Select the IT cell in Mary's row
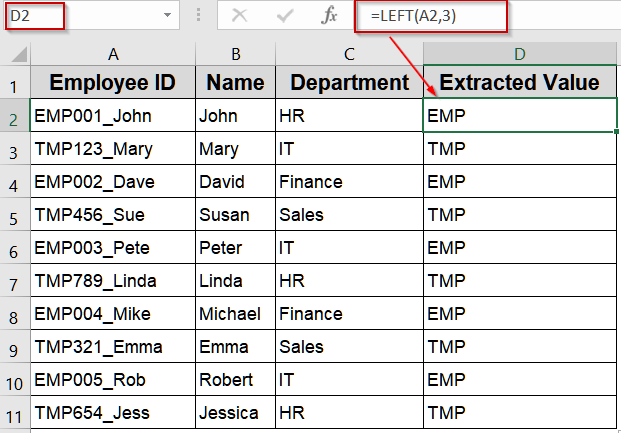This screenshot has height=433, width=621. (x=349, y=149)
